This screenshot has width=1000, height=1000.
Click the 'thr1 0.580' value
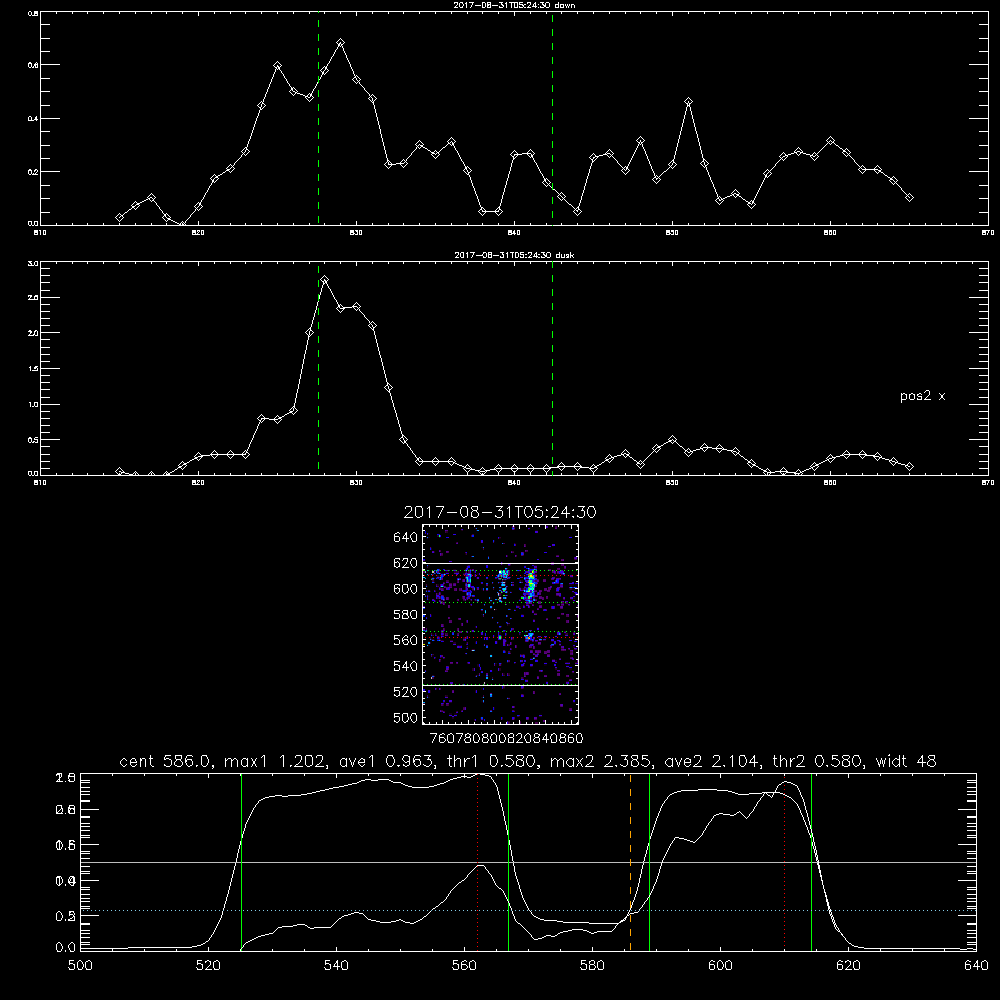492,761
